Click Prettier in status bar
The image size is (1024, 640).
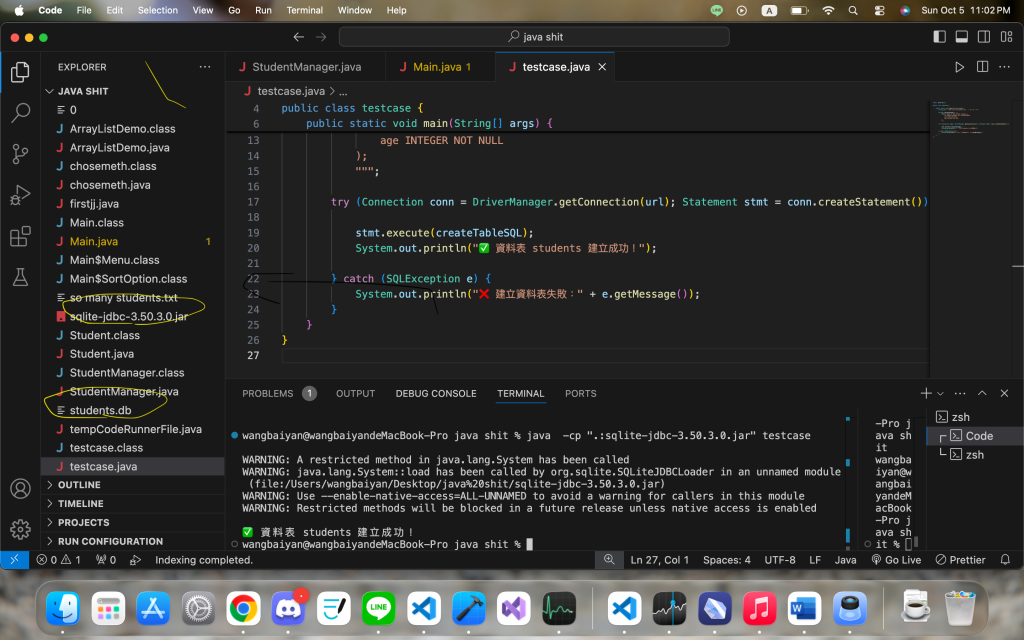coord(960,560)
